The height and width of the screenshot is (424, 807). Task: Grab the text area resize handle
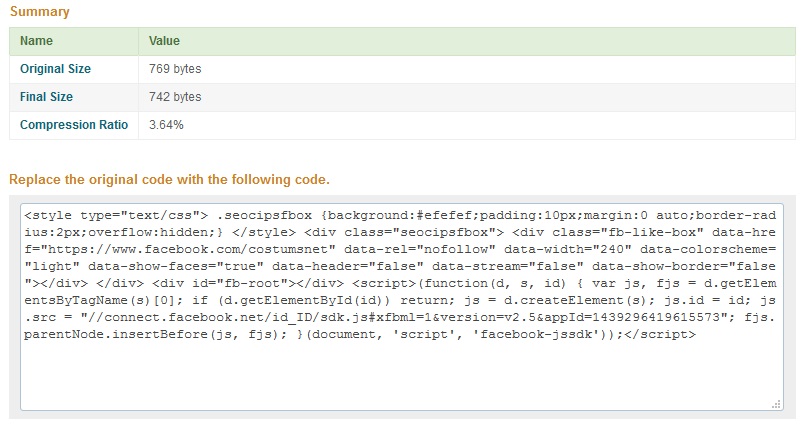(777, 404)
